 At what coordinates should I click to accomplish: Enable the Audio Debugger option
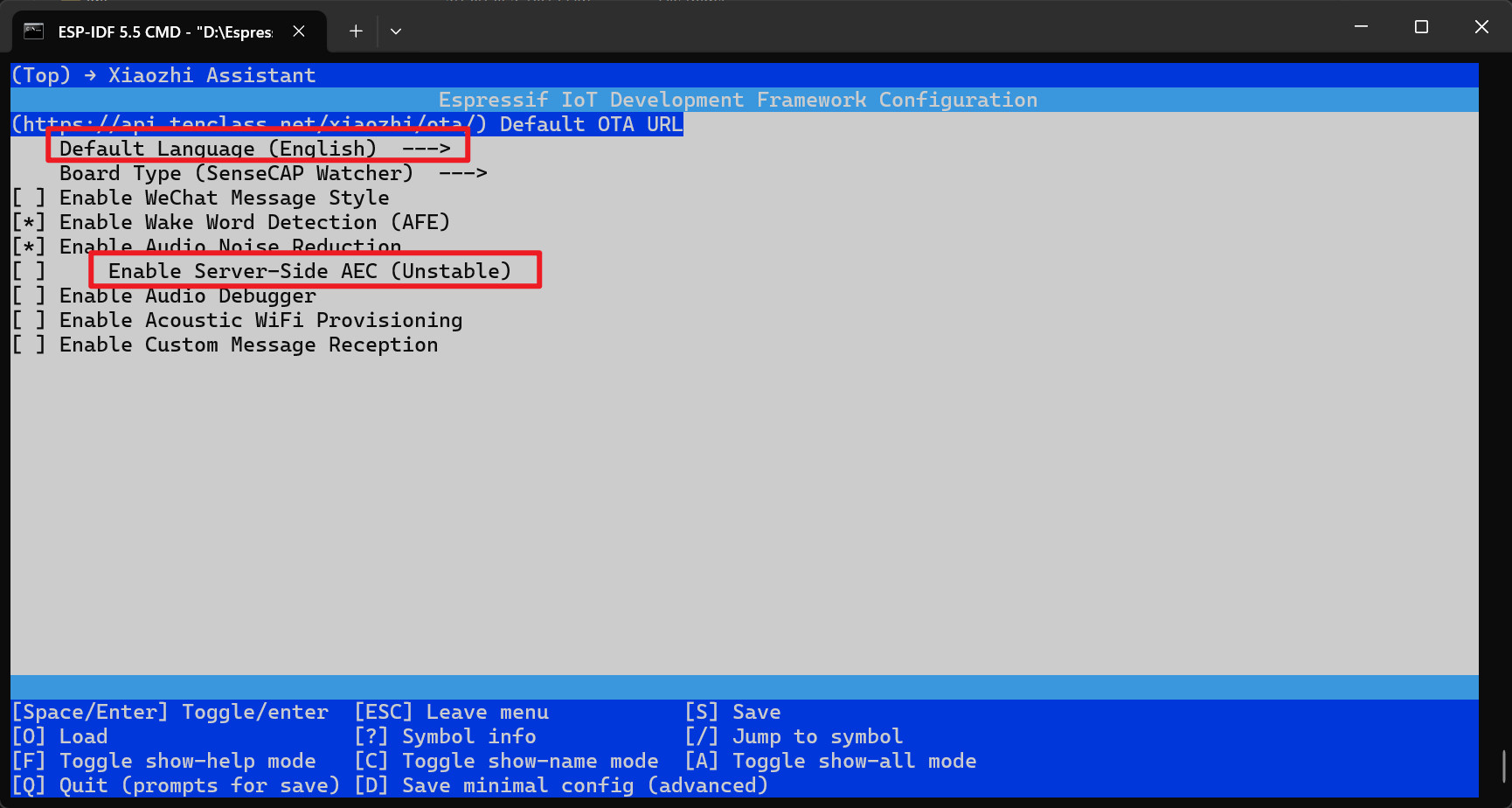28,296
